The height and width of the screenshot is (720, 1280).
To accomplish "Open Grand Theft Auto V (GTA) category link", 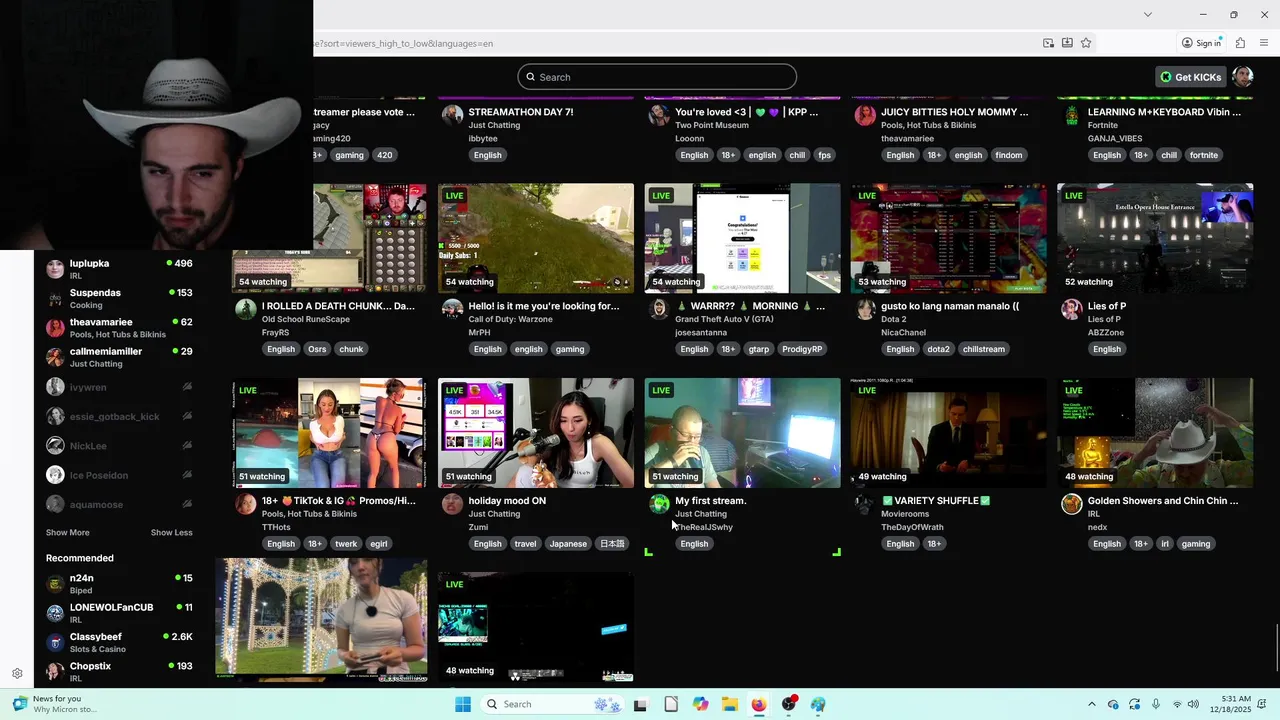I will (x=724, y=319).
